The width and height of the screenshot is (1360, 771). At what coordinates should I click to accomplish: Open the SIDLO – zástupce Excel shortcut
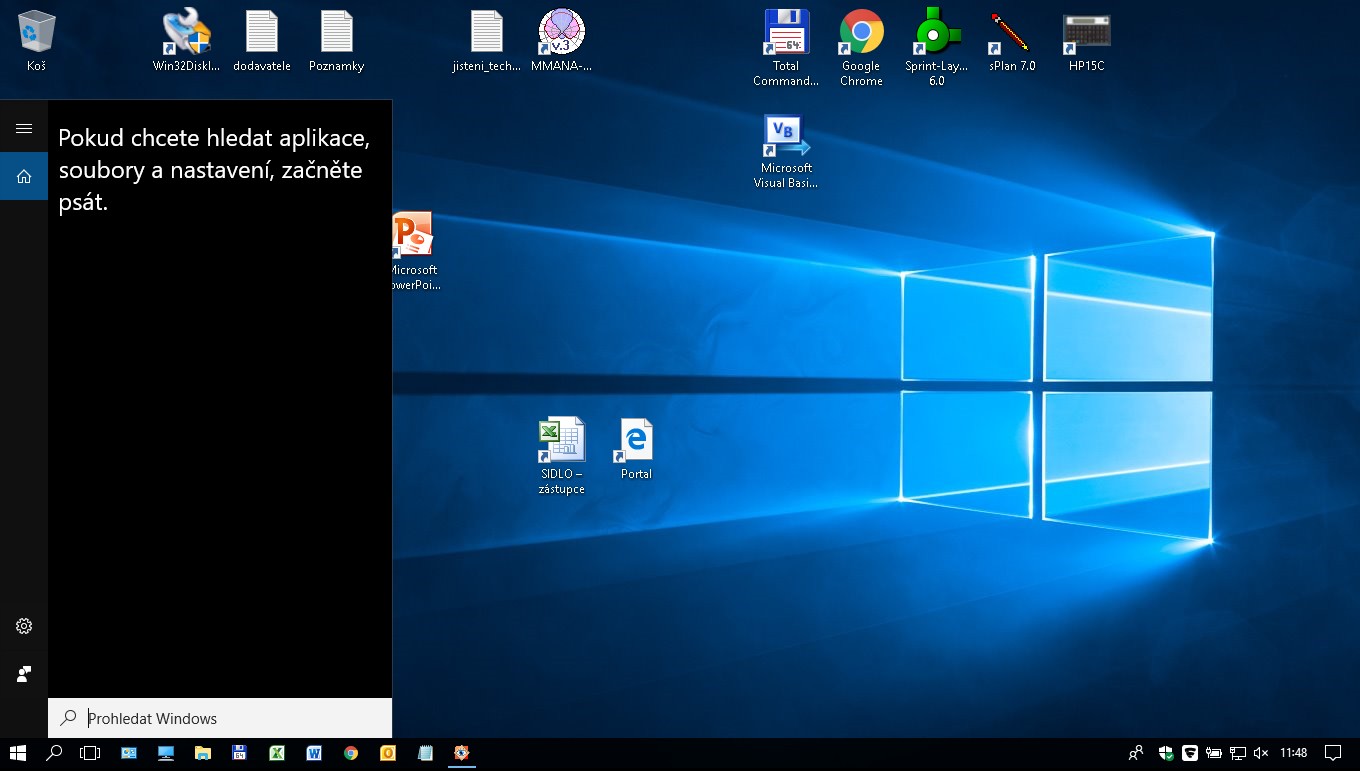561,443
